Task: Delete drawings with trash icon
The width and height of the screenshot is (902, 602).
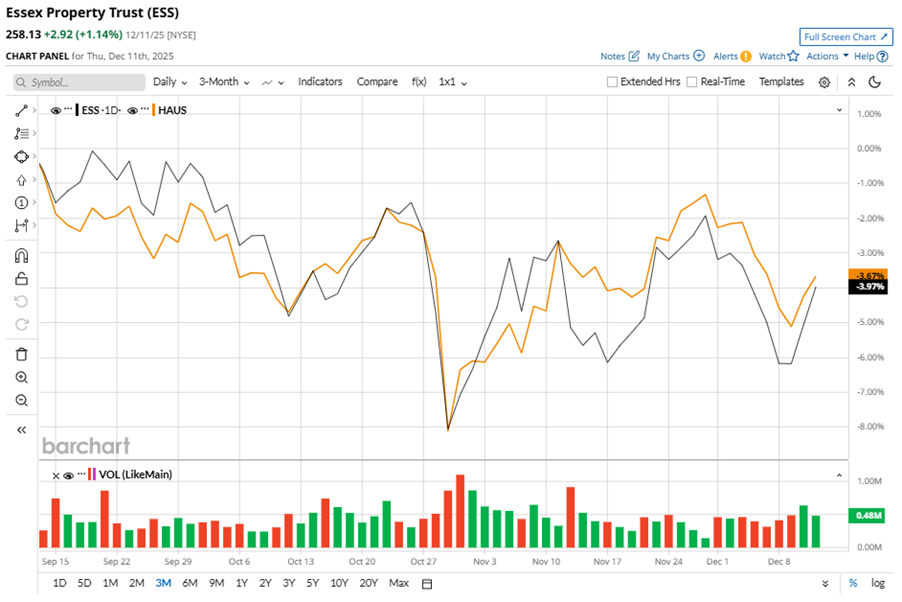Action: tap(21, 355)
